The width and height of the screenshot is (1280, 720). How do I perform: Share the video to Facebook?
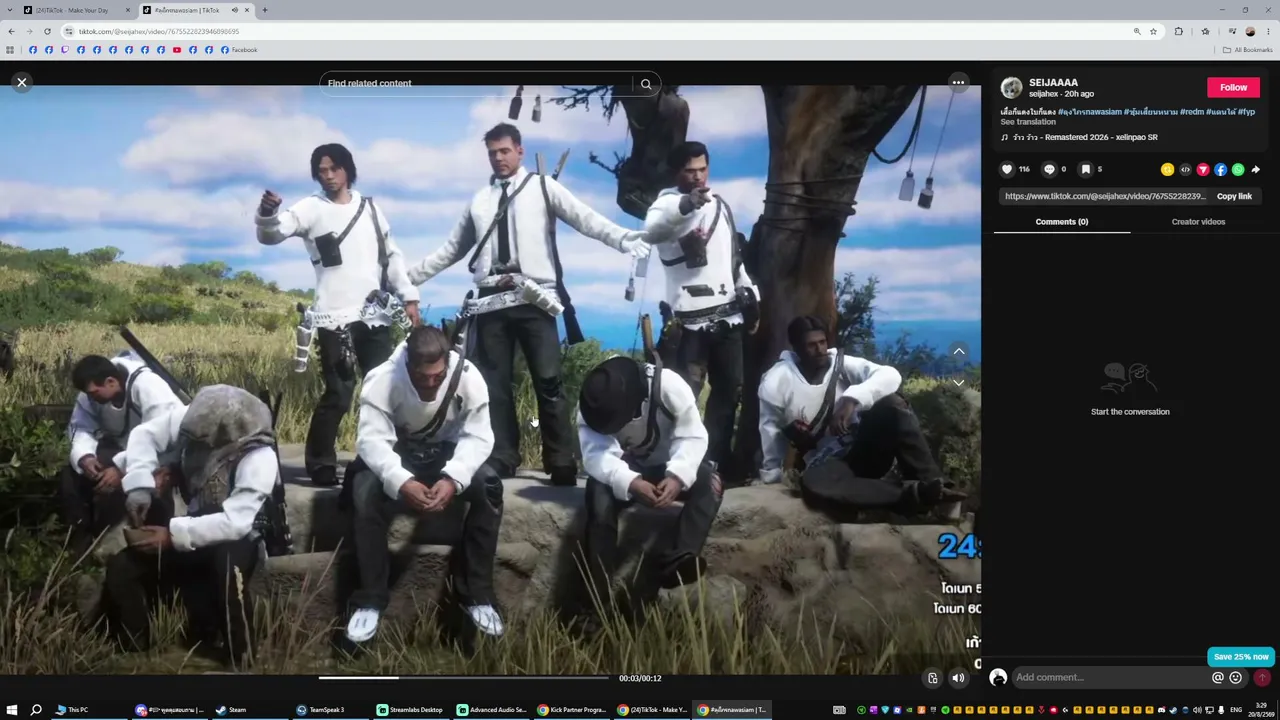(1220, 170)
